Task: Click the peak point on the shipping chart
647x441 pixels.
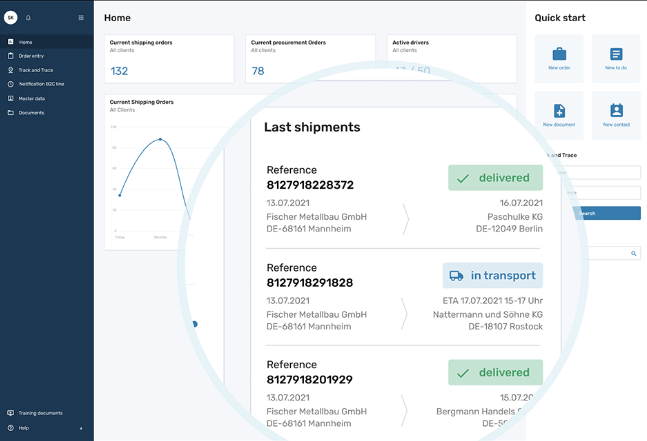Action: [x=160, y=139]
